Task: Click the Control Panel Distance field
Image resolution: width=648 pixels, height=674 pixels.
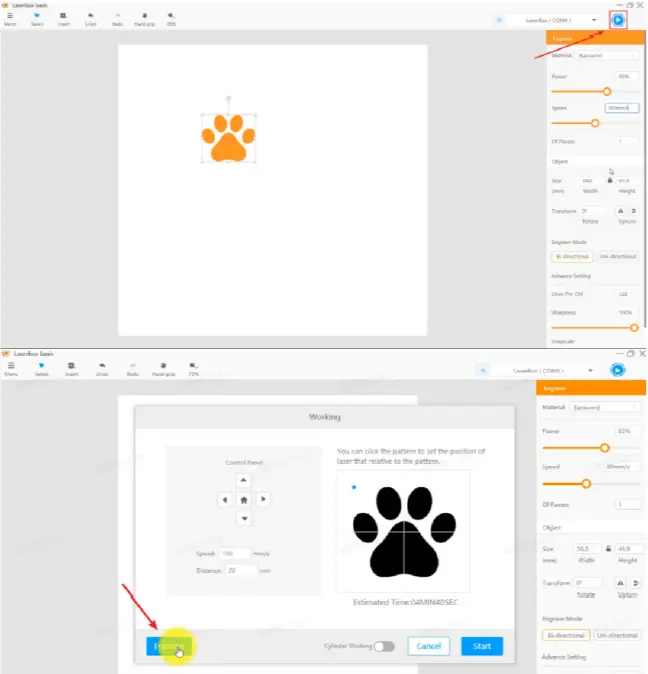Action: tap(241, 571)
